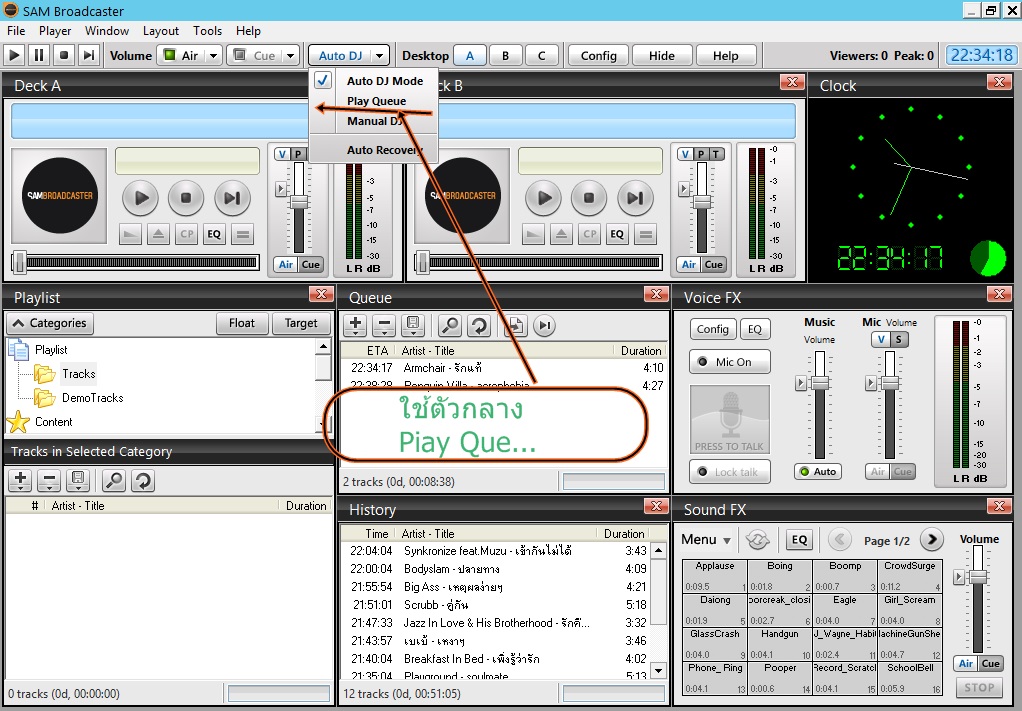
Task: Add track in Tracks in Selected Category
Action: click(x=20, y=480)
